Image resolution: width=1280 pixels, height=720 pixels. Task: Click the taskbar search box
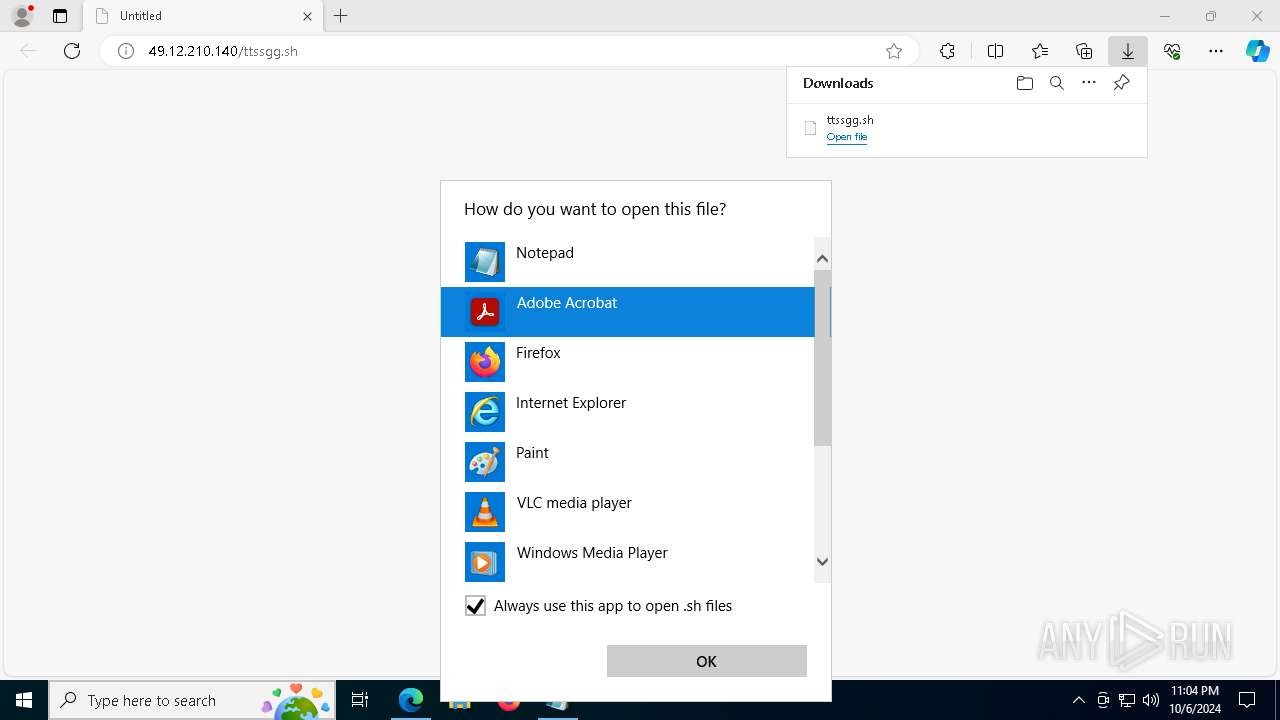(193, 700)
